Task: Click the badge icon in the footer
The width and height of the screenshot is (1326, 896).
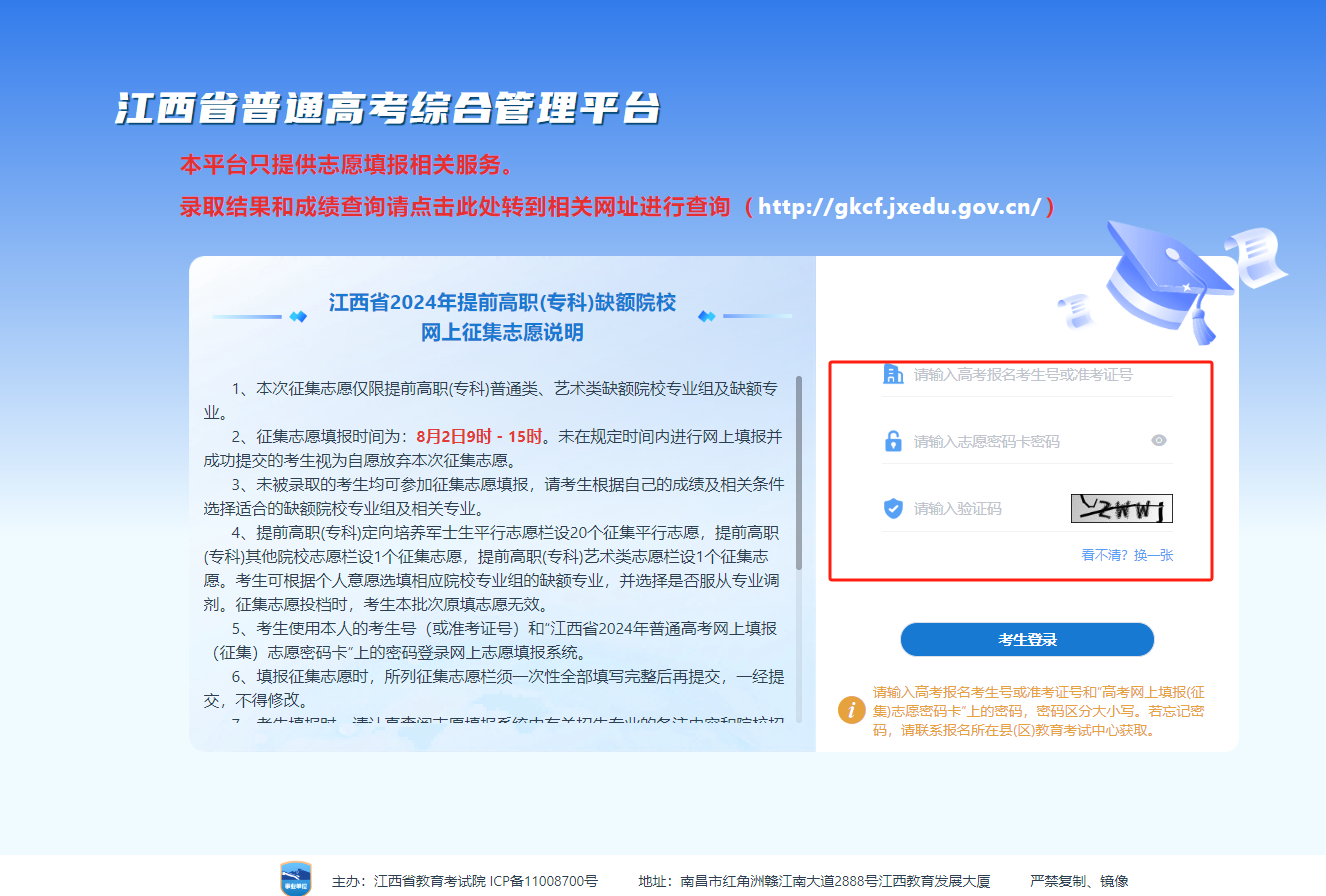Action: pyautogui.click(x=295, y=878)
